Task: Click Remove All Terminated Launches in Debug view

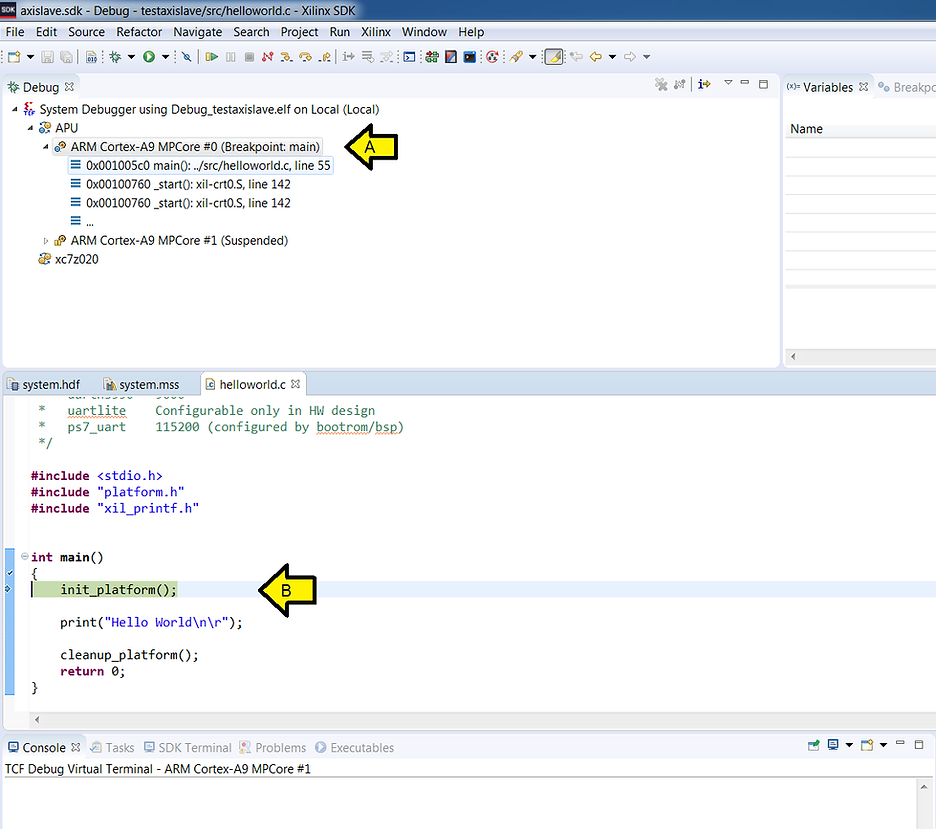Action: click(662, 85)
